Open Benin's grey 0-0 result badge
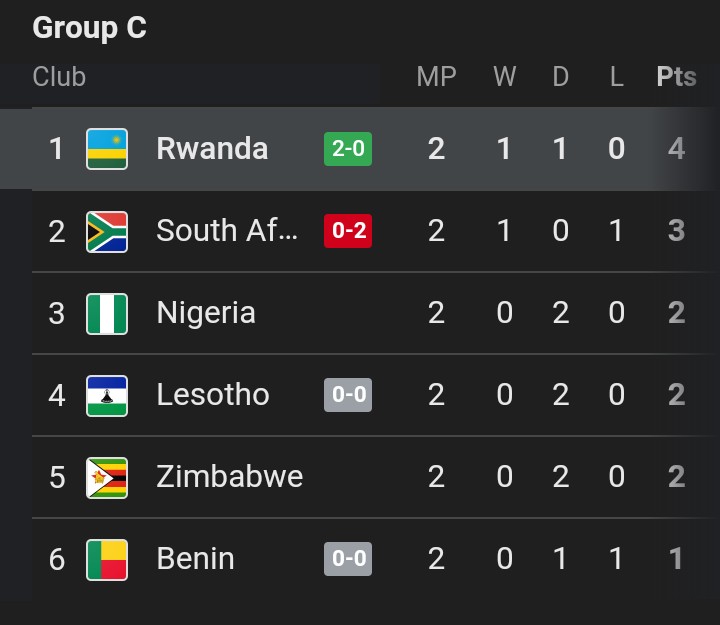This screenshot has height=625, width=720. (348, 559)
